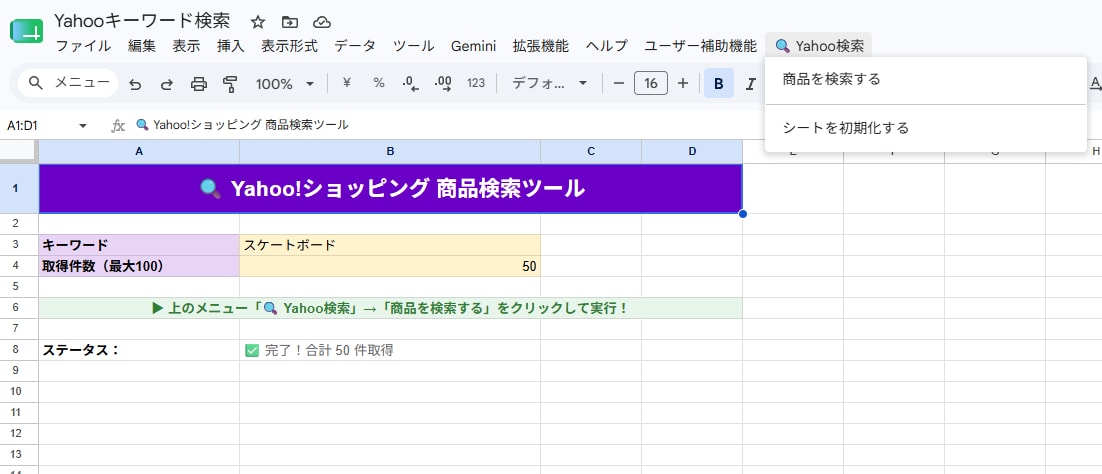Click the formula bar content

tap(241, 125)
